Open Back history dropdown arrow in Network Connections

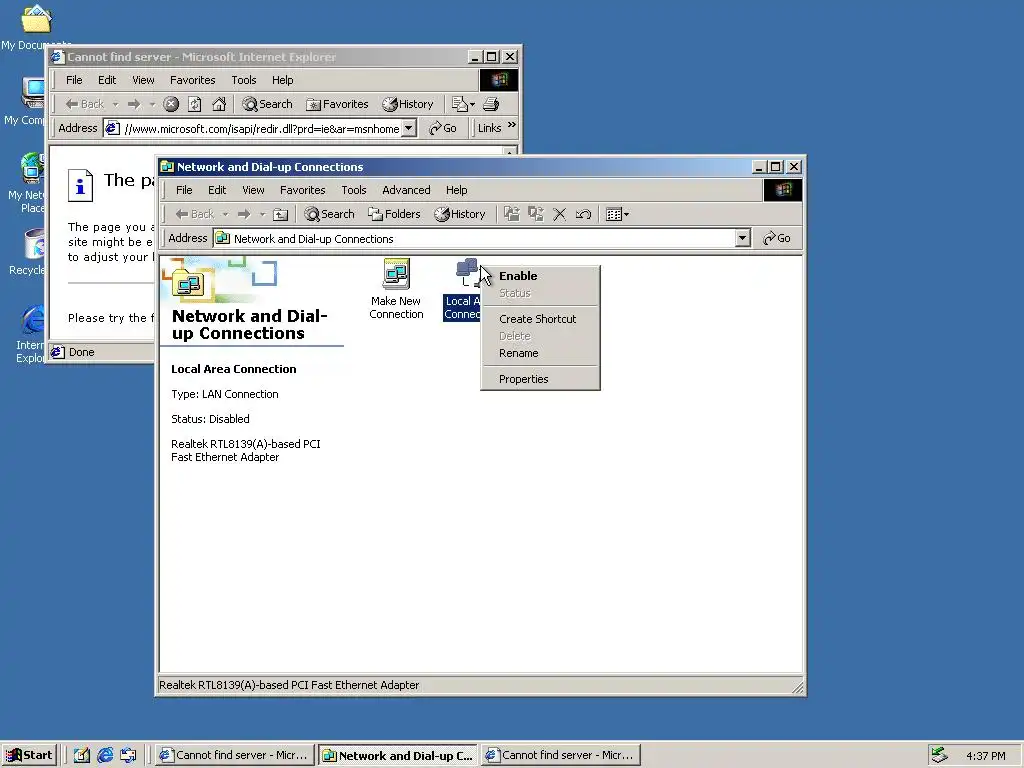tap(225, 214)
